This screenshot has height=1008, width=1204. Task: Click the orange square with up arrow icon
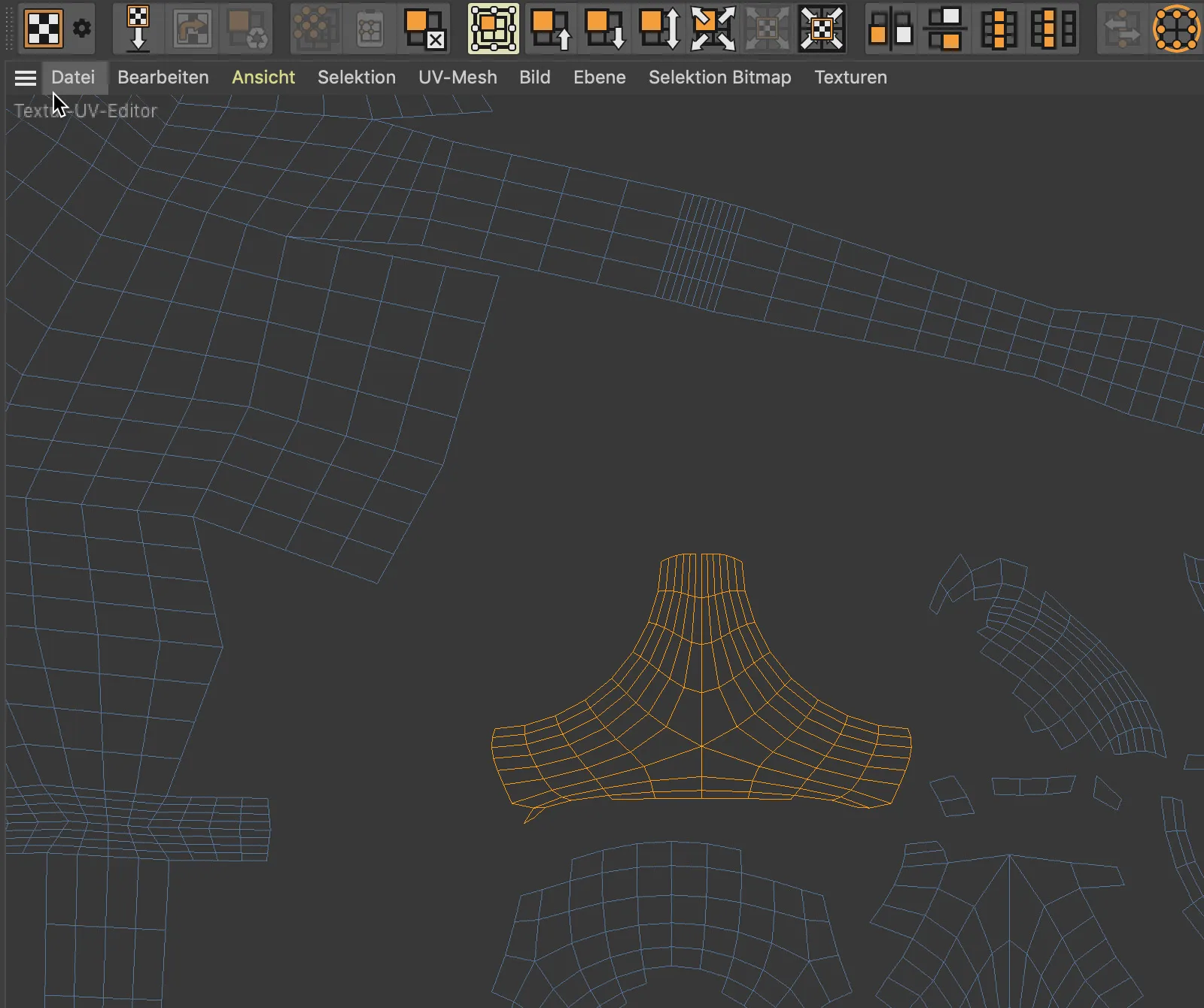[551, 29]
